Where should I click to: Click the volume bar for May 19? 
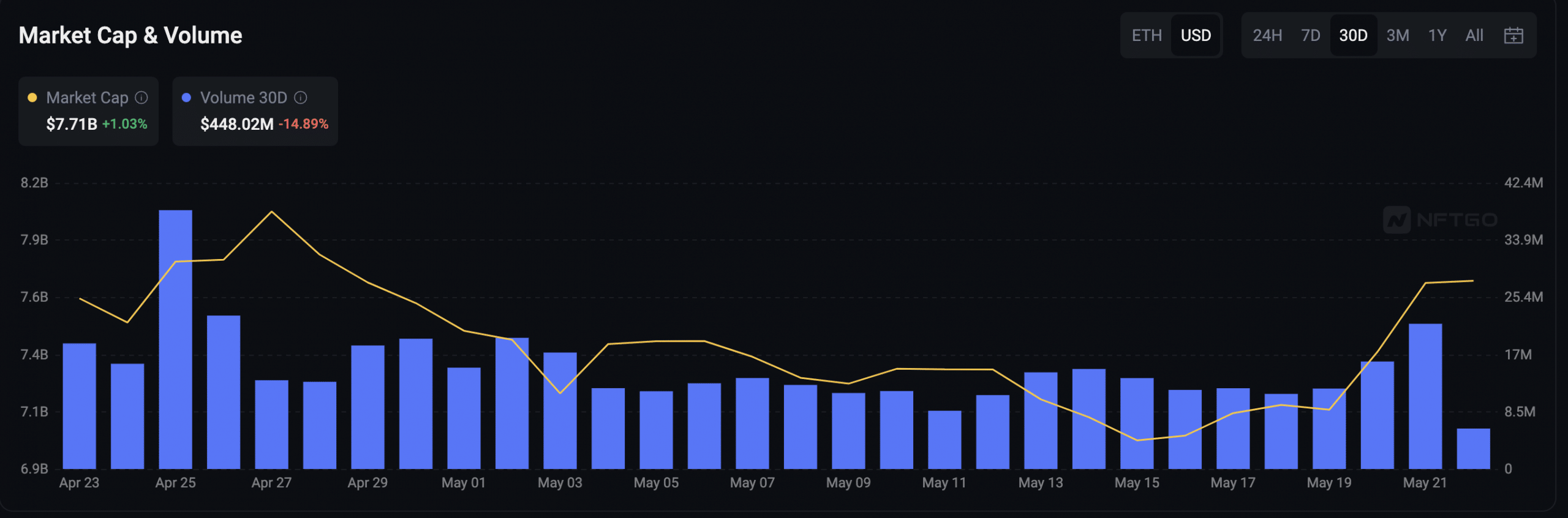(1329, 429)
